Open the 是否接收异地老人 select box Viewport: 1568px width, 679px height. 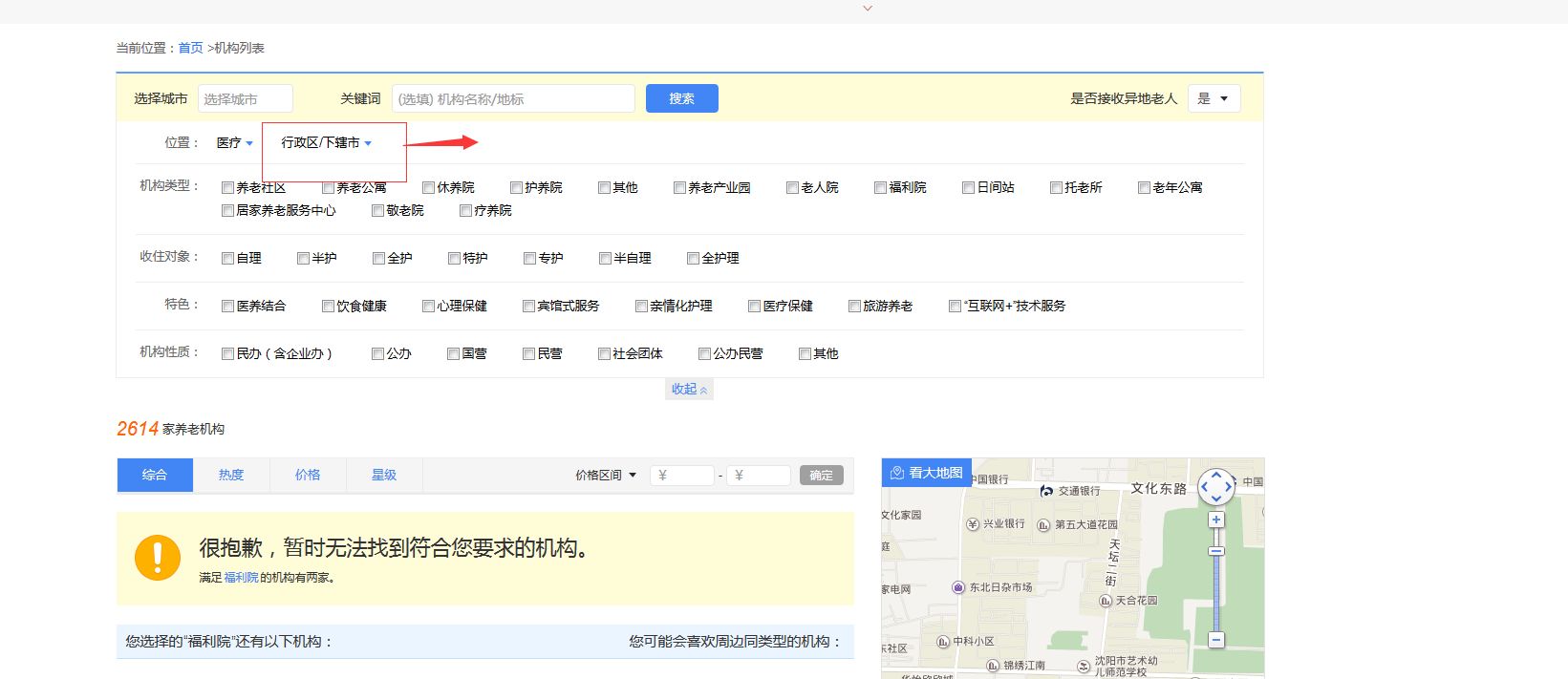1214,98
